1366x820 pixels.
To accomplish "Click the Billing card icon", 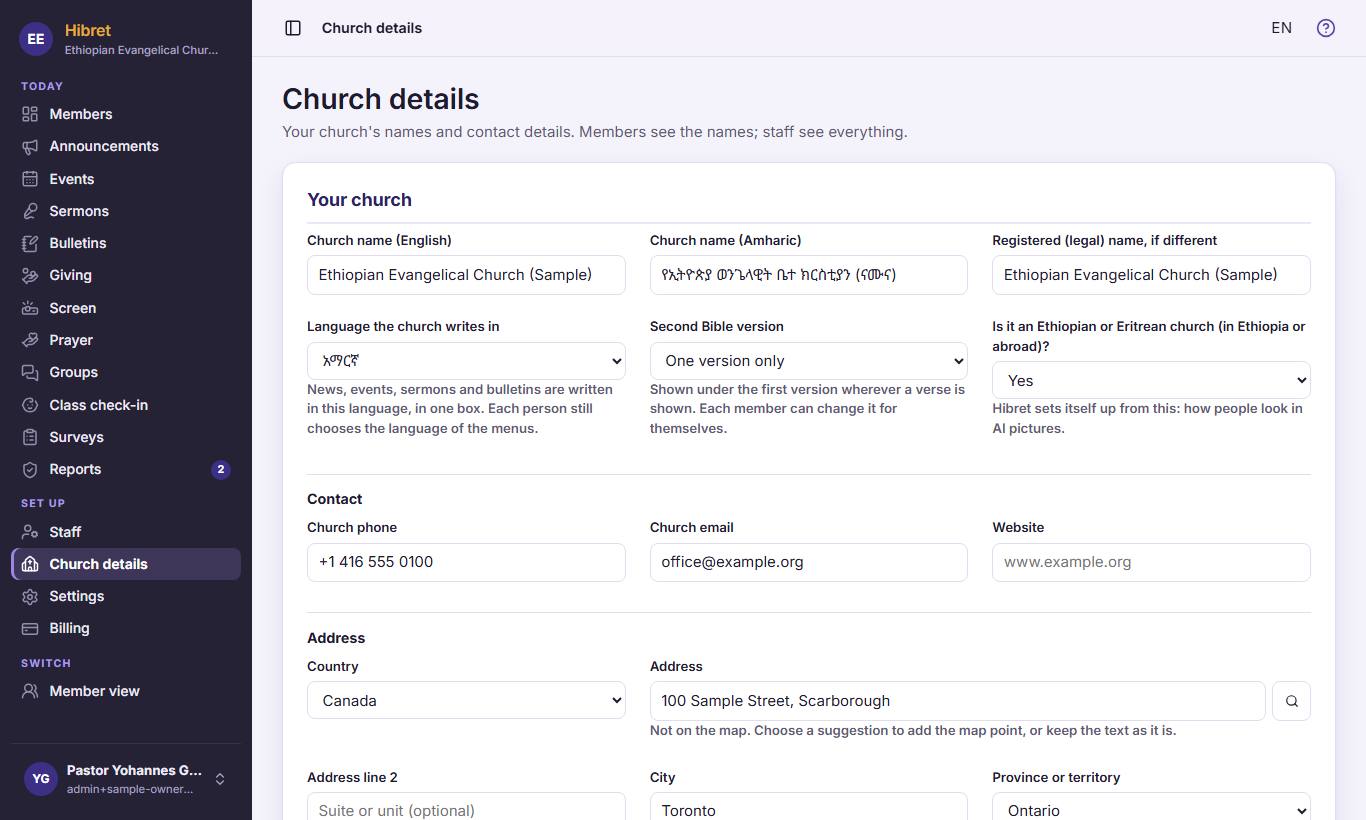I will (x=30, y=628).
